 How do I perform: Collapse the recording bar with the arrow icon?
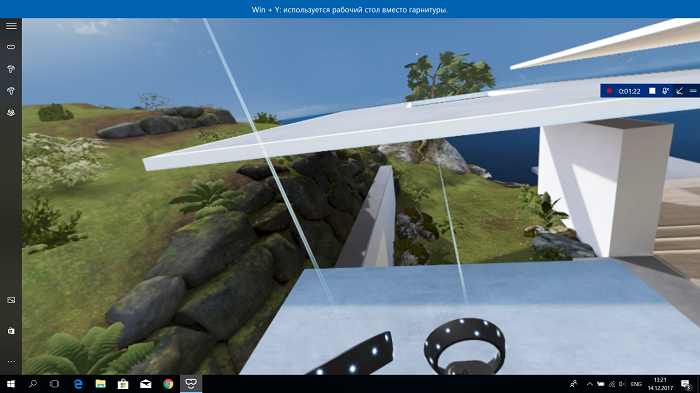pos(679,91)
